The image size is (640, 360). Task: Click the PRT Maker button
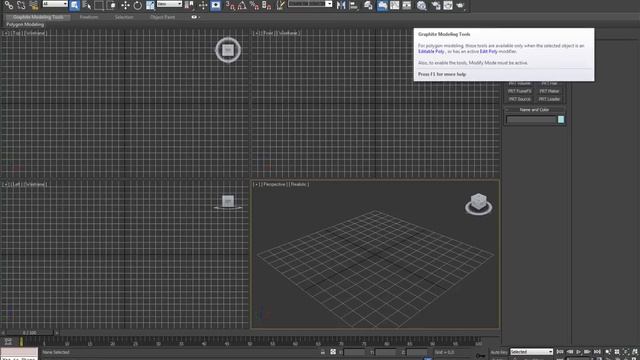549,91
